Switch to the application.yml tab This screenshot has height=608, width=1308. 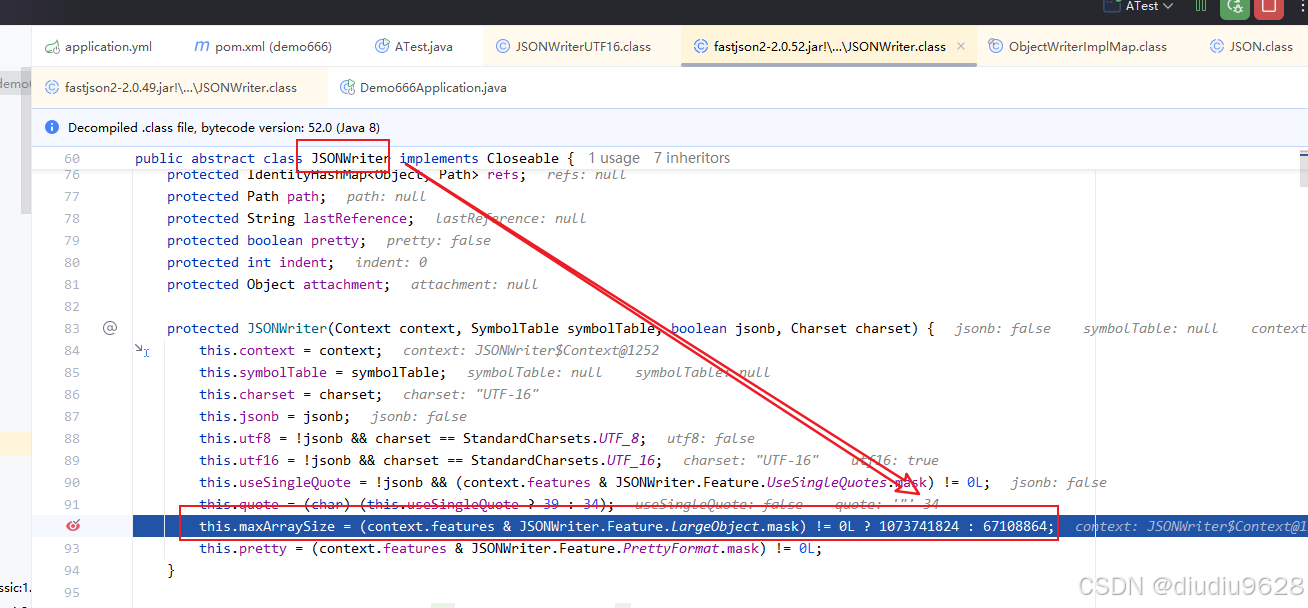98,46
